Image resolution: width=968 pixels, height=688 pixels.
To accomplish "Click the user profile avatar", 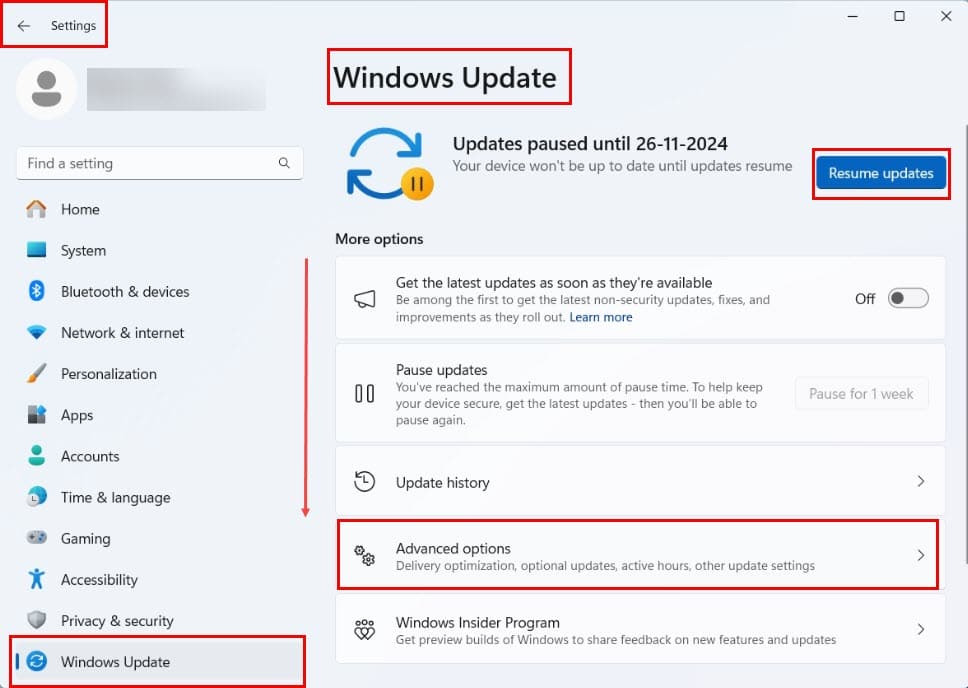I will tap(46, 89).
